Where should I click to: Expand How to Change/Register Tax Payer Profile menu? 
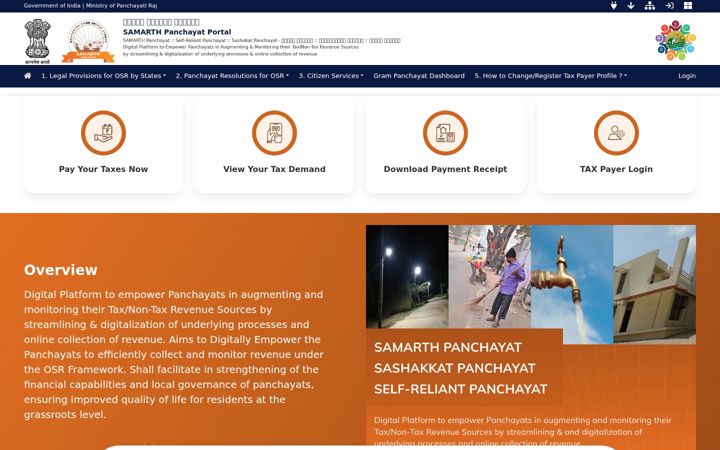(551, 76)
